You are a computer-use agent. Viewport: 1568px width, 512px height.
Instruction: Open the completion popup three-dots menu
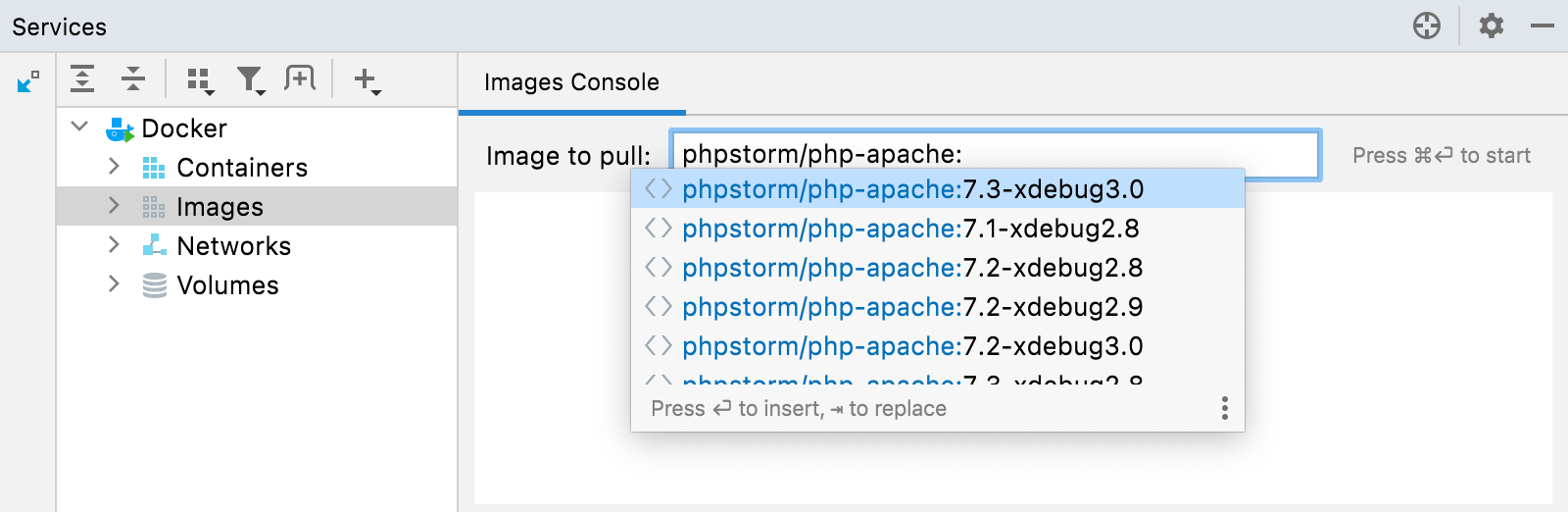pos(1224,408)
